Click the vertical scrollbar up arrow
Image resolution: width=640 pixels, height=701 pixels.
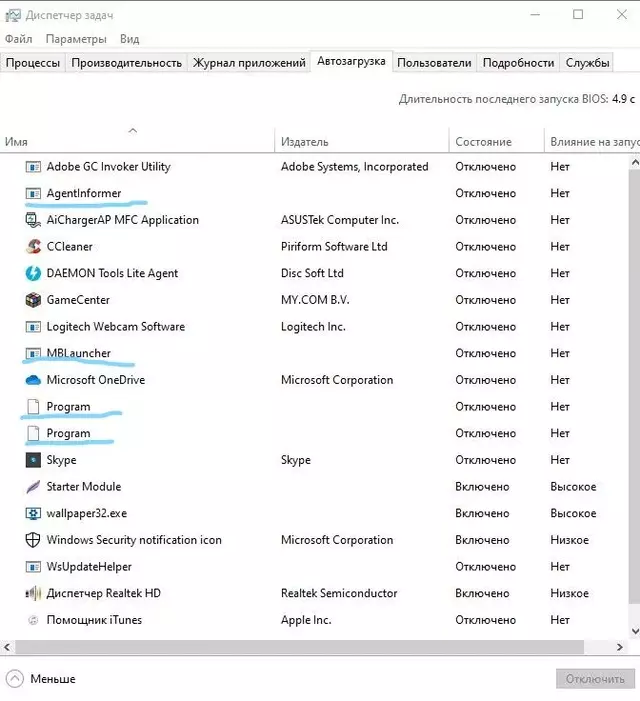tap(635, 163)
